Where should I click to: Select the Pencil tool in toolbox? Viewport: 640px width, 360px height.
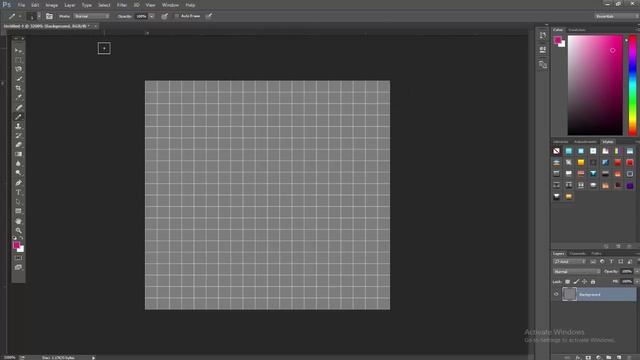[x=18, y=117]
